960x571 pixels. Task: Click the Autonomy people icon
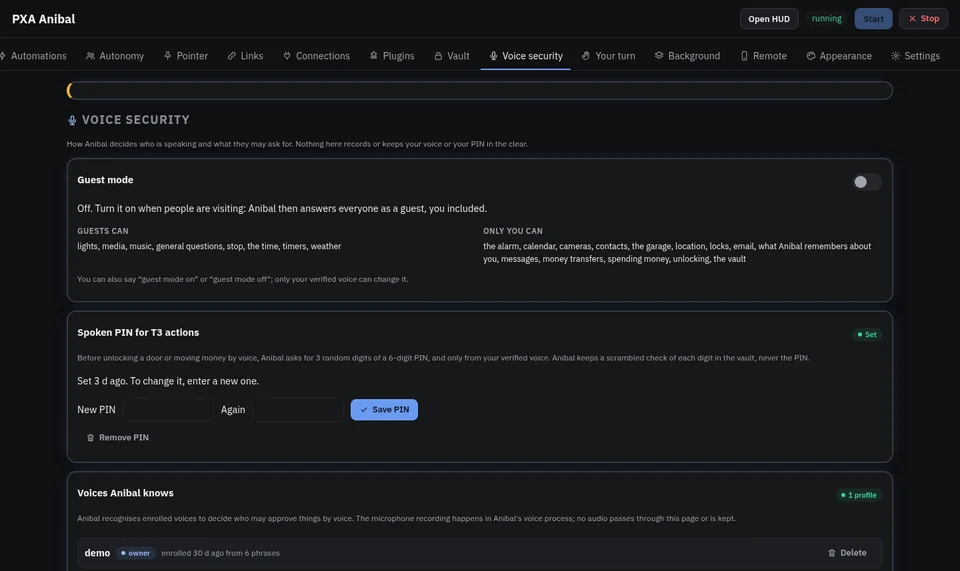90,56
